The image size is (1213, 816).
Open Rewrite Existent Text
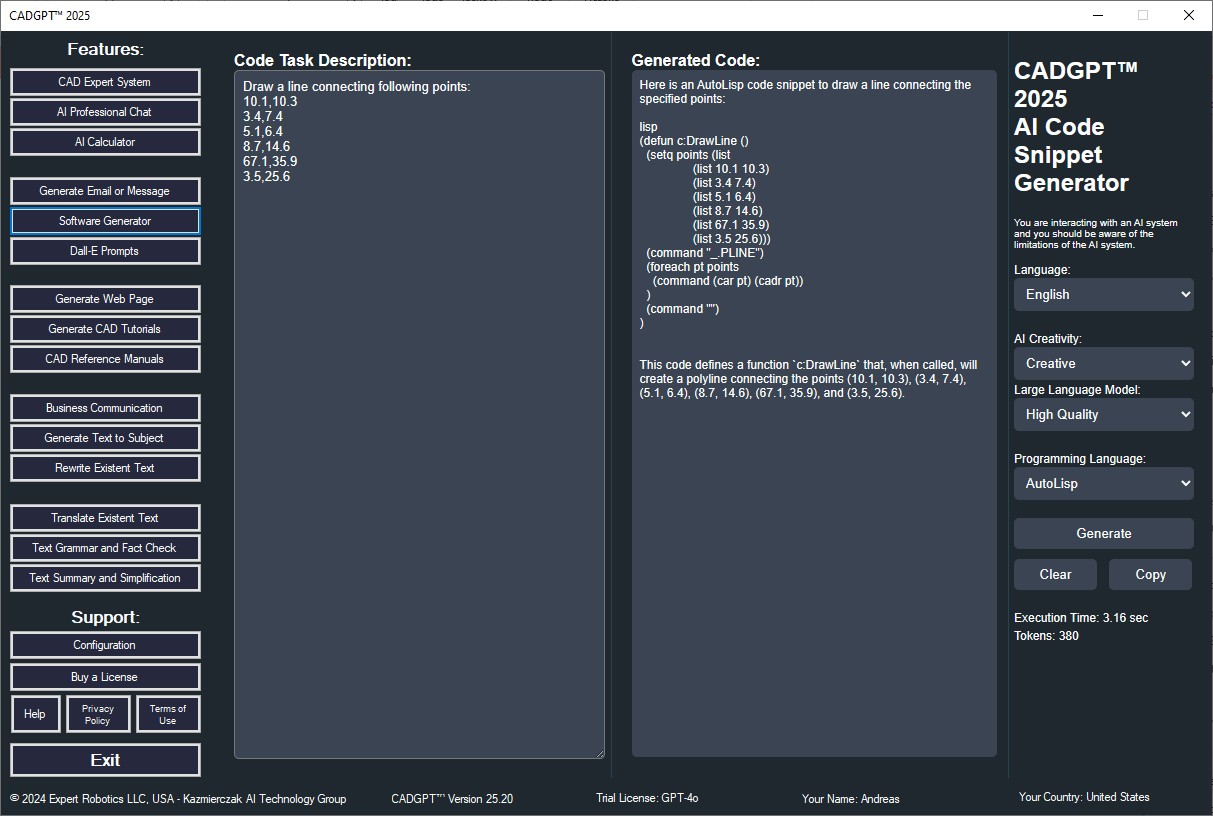point(105,468)
